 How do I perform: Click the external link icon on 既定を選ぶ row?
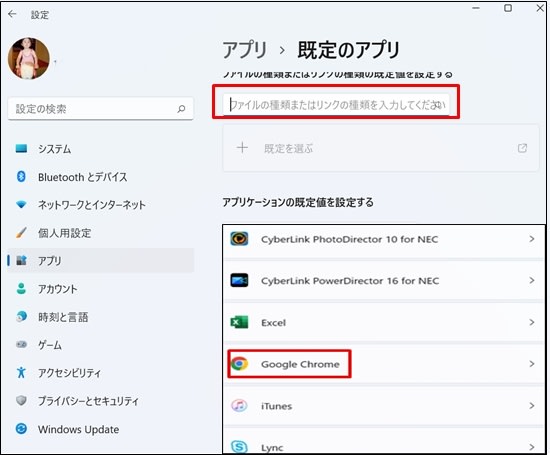(522, 148)
